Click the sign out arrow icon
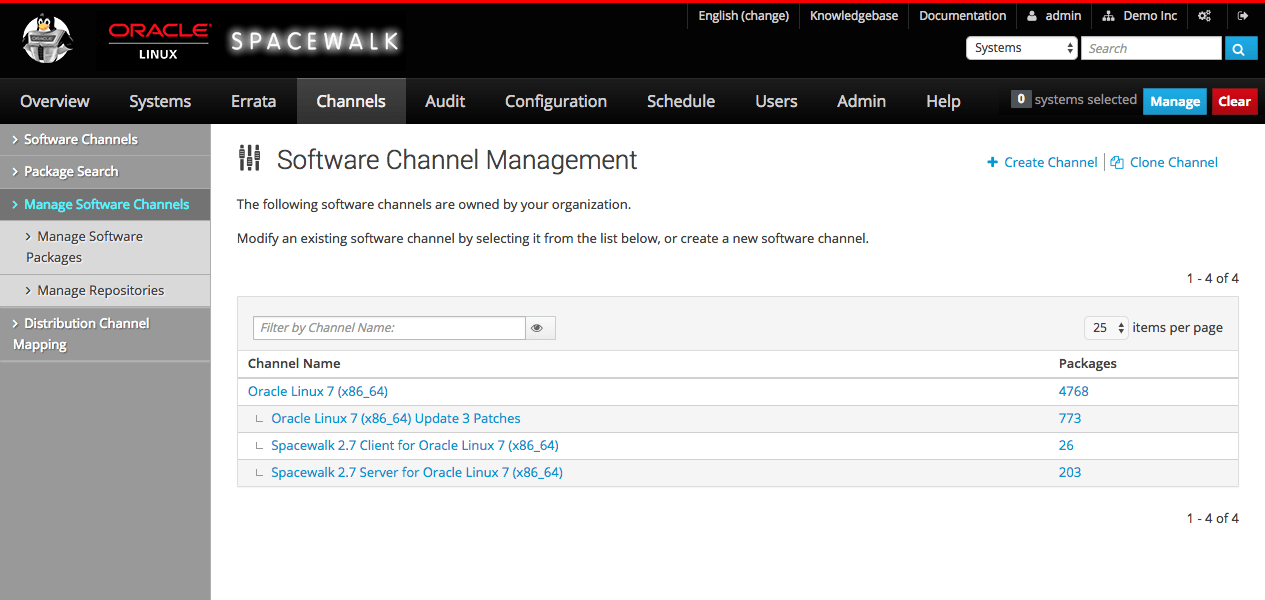The image size is (1265, 600). (x=1243, y=16)
